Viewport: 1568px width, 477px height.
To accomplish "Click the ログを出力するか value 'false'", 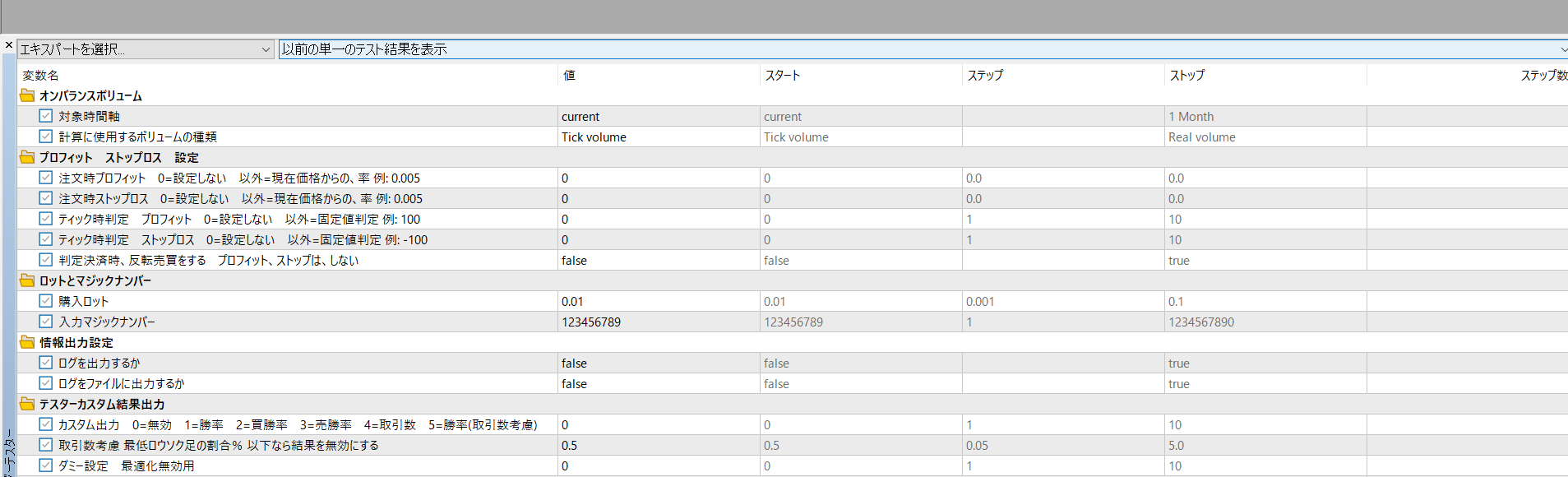I will point(659,363).
